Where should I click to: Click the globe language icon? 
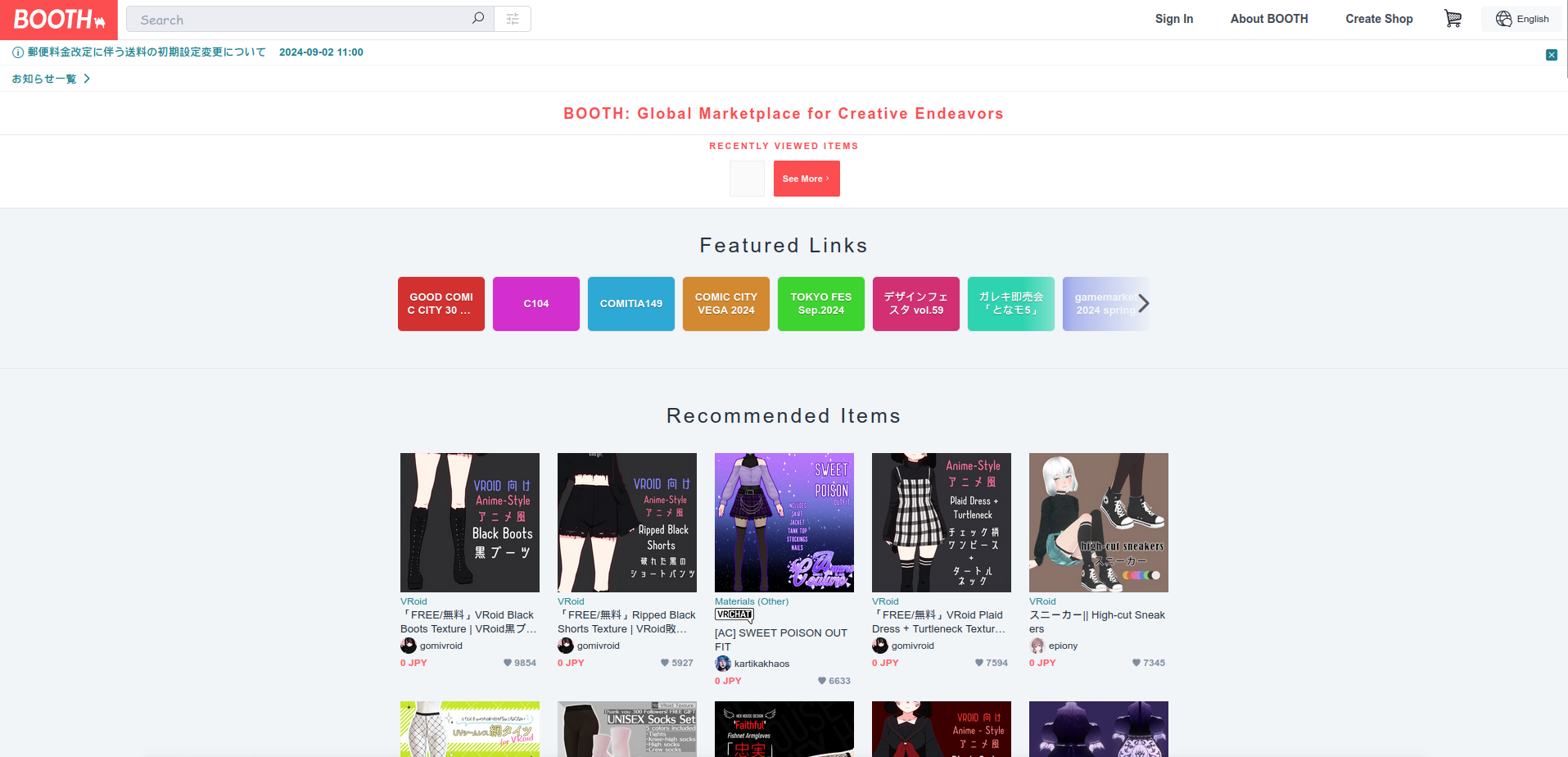click(x=1503, y=19)
